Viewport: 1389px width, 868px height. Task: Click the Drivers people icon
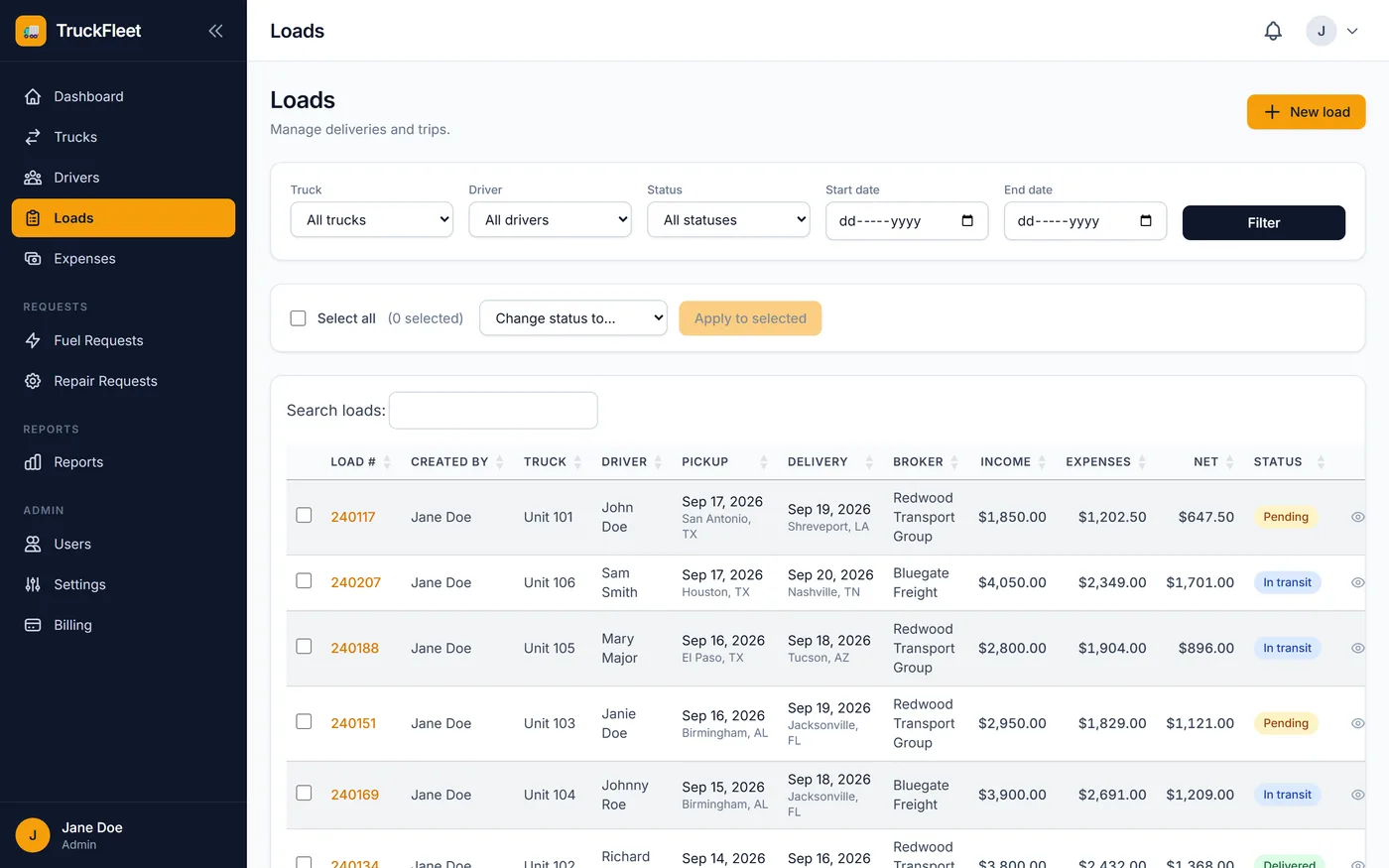pos(33,178)
